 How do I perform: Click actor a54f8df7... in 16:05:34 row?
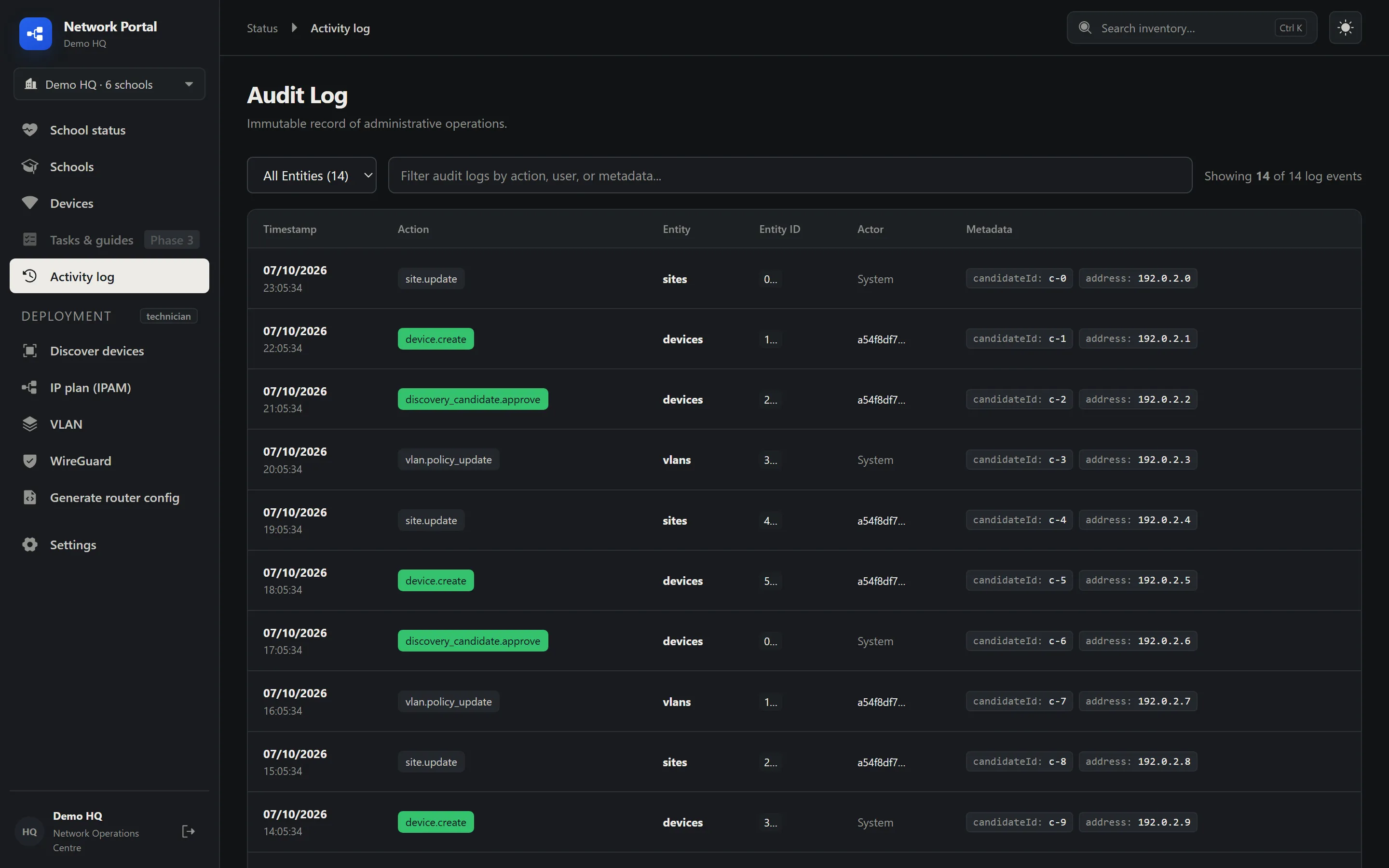click(881, 702)
